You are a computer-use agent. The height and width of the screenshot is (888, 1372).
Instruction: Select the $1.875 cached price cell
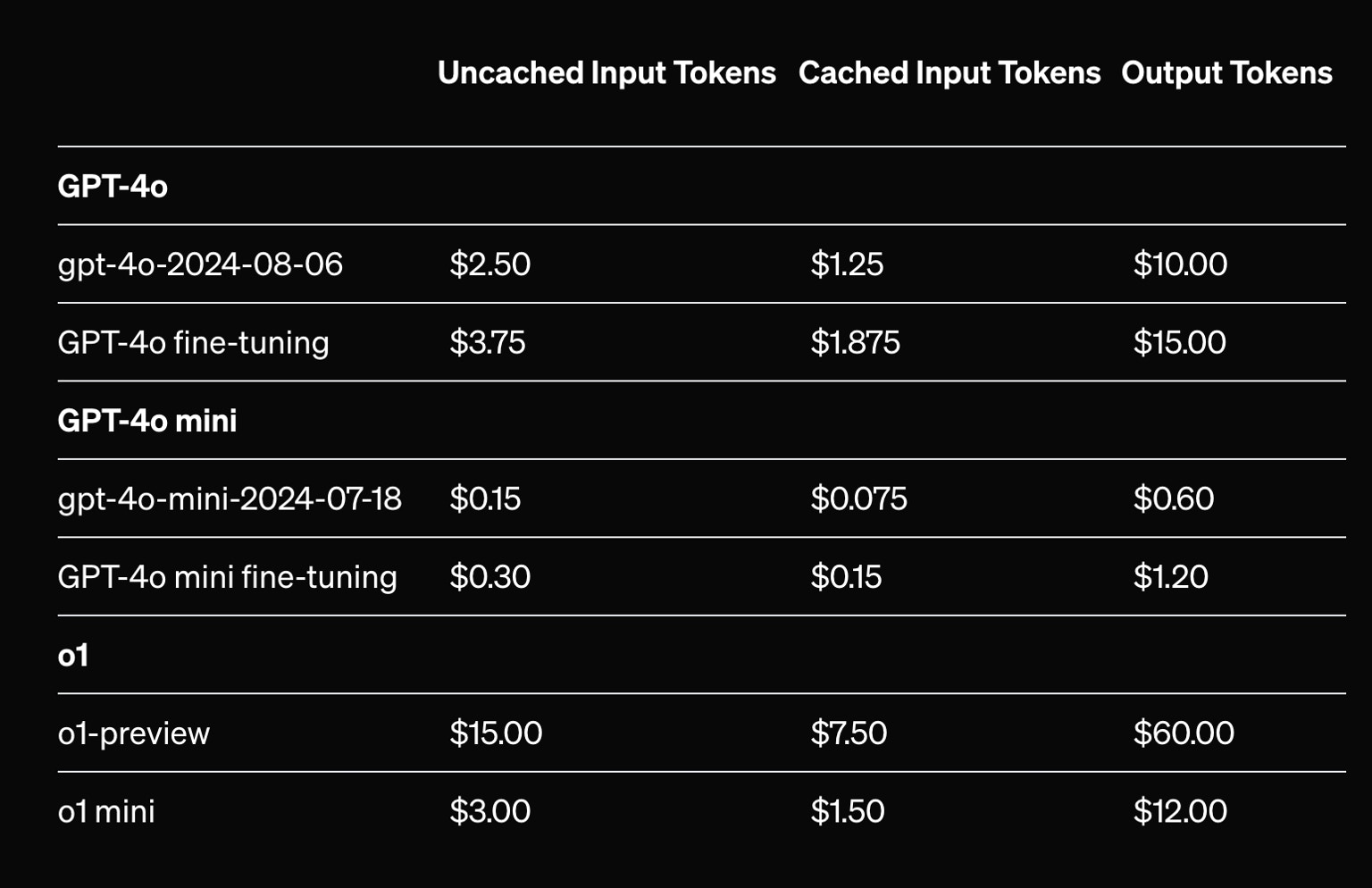click(856, 343)
